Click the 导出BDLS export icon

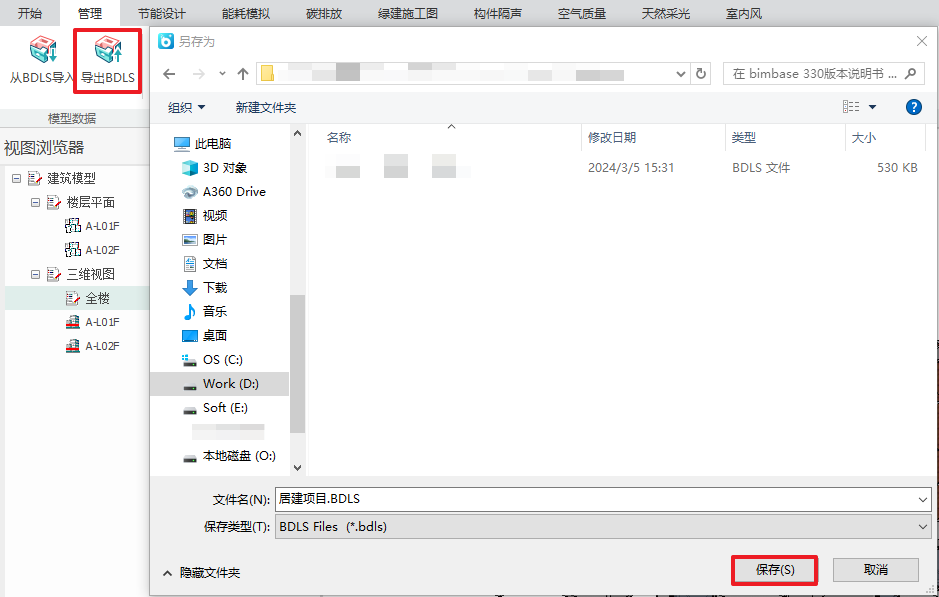(x=108, y=50)
